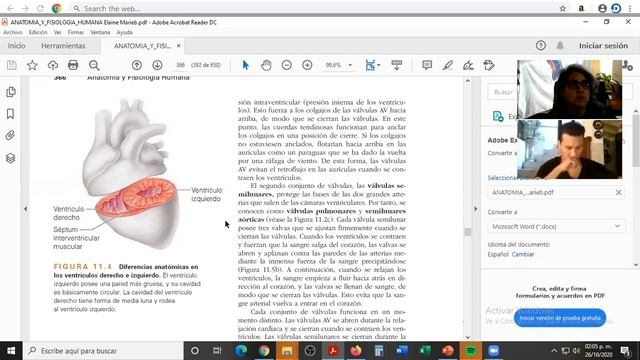This screenshot has height=360, width=640.
Task: Add a comment sticky note
Action: [427, 65]
